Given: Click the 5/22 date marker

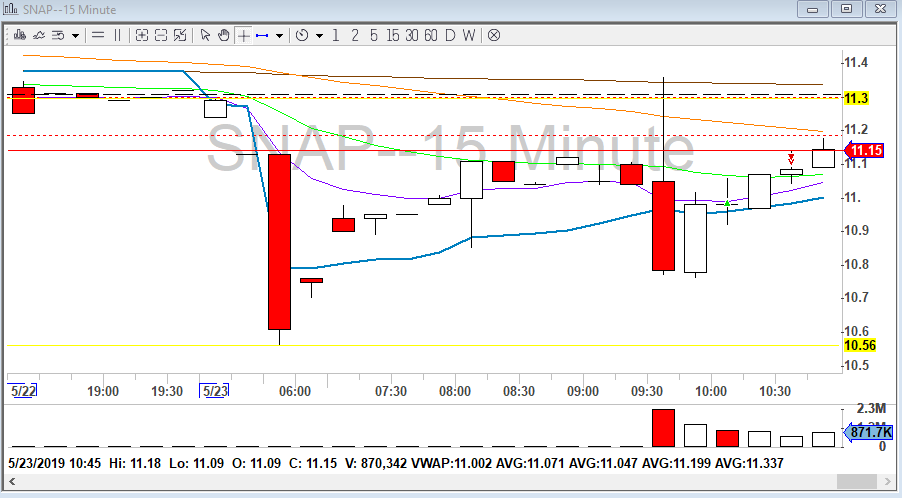Looking at the screenshot, I should [24, 391].
